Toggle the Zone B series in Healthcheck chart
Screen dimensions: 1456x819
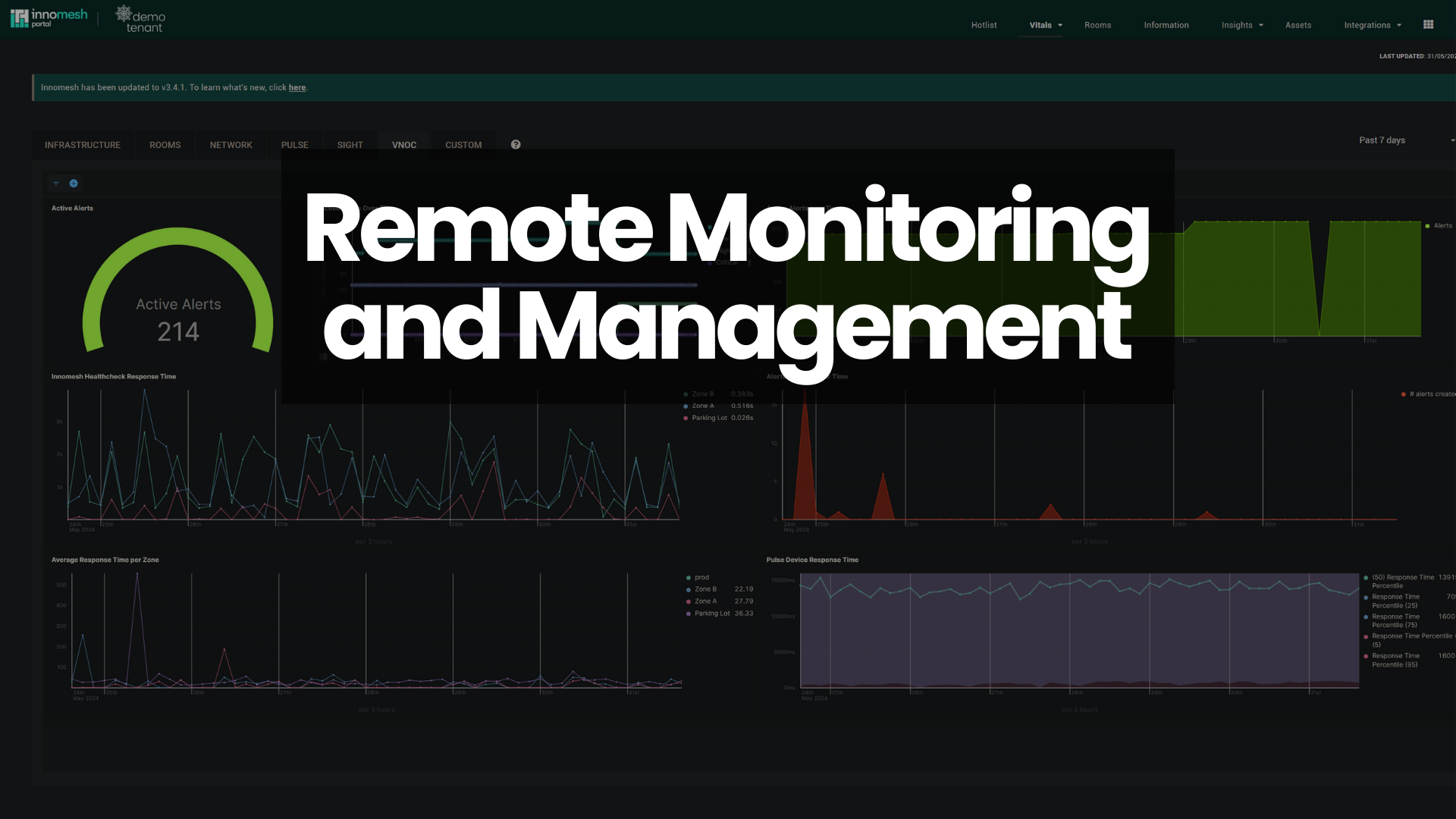coord(703,394)
